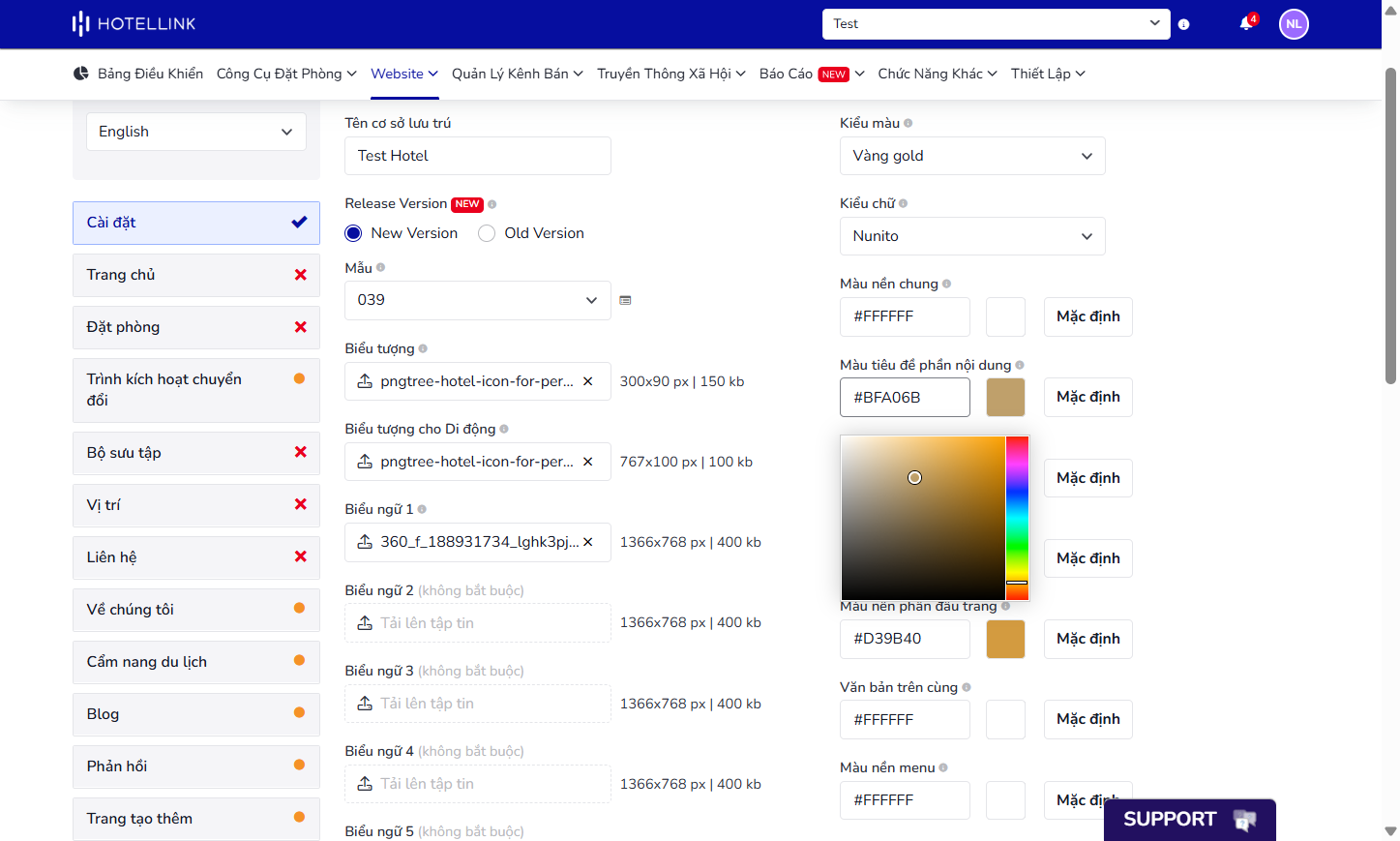This screenshot has width=1400, height=841.
Task: Click upload icon in Biểu ngữ 3 field
Action: pos(365,704)
